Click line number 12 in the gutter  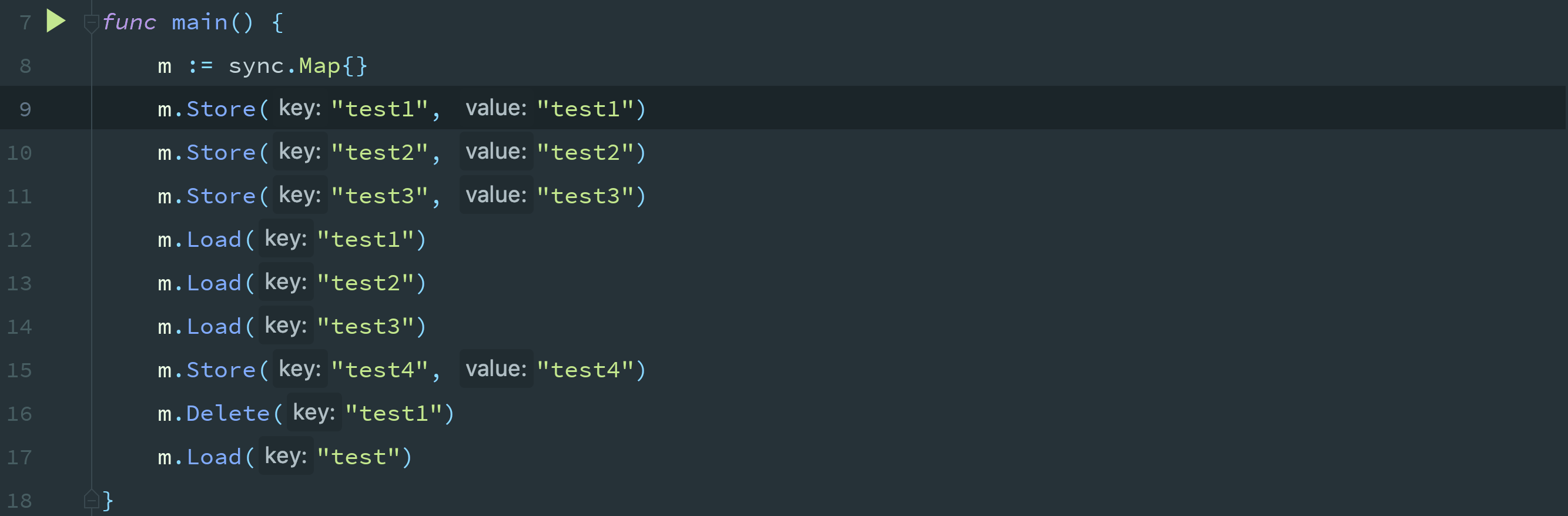(x=19, y=240)
